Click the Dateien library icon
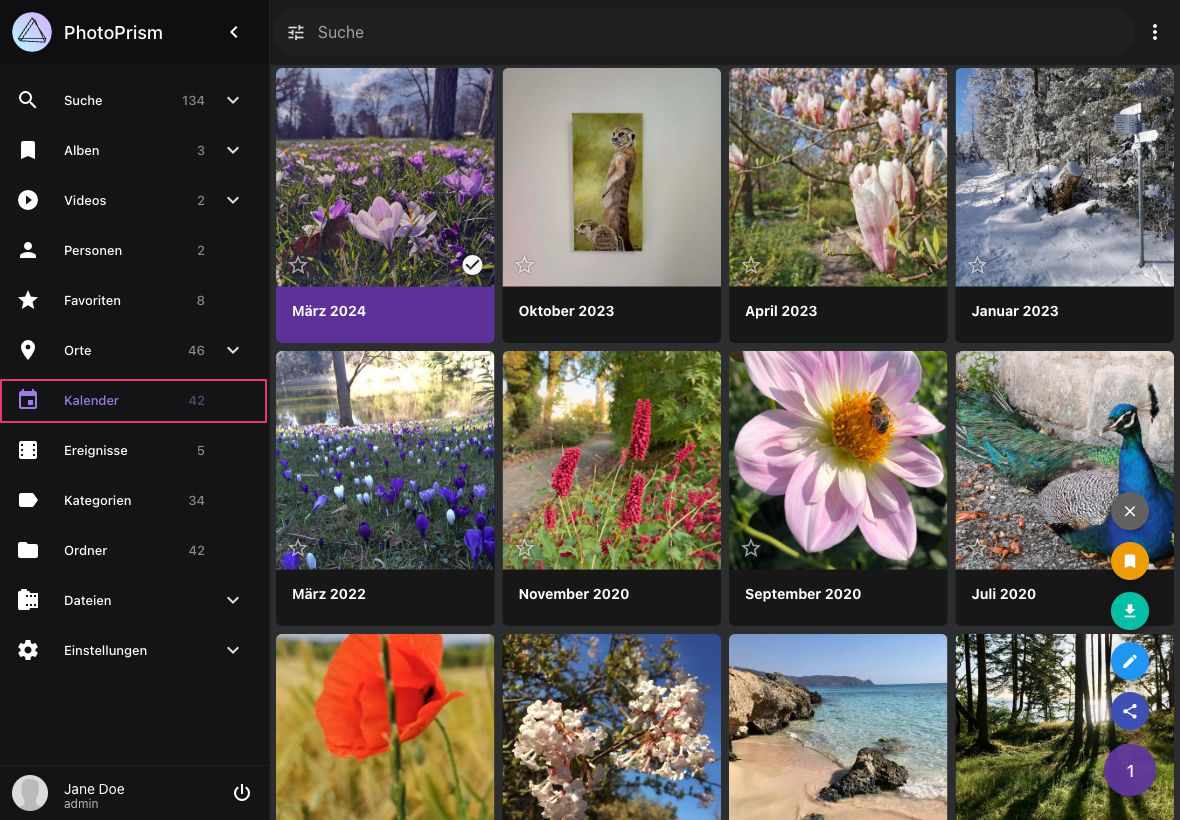 (28, 600)
